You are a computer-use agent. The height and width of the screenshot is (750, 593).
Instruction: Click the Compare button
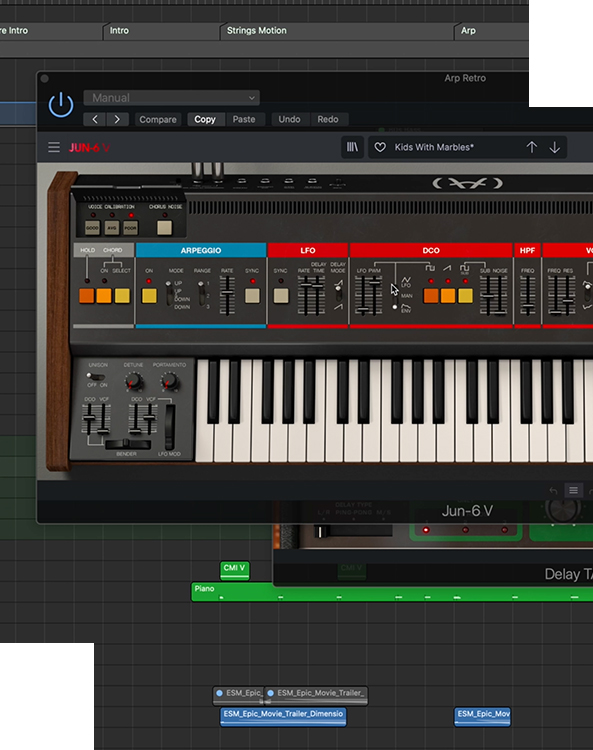tap(158, 119)
